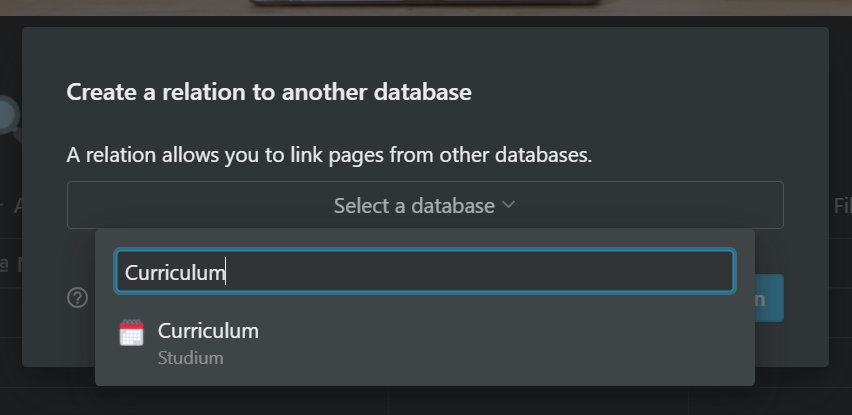Viewport: 852px width, 415px height.
Task: Click the partially hidden blue create button
Action: [x=769, y=298]
